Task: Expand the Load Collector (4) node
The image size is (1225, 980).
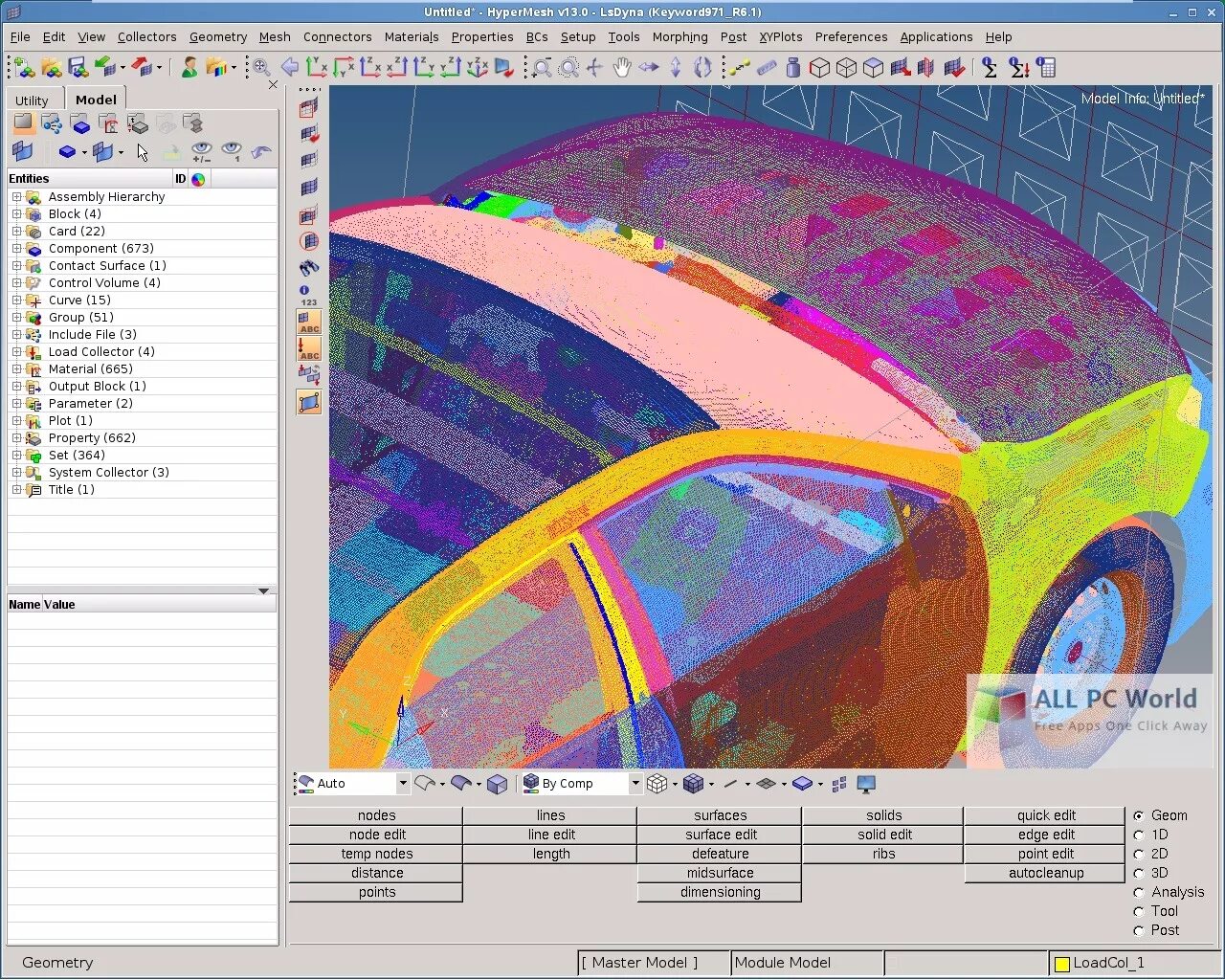Action: coord(16,352)
